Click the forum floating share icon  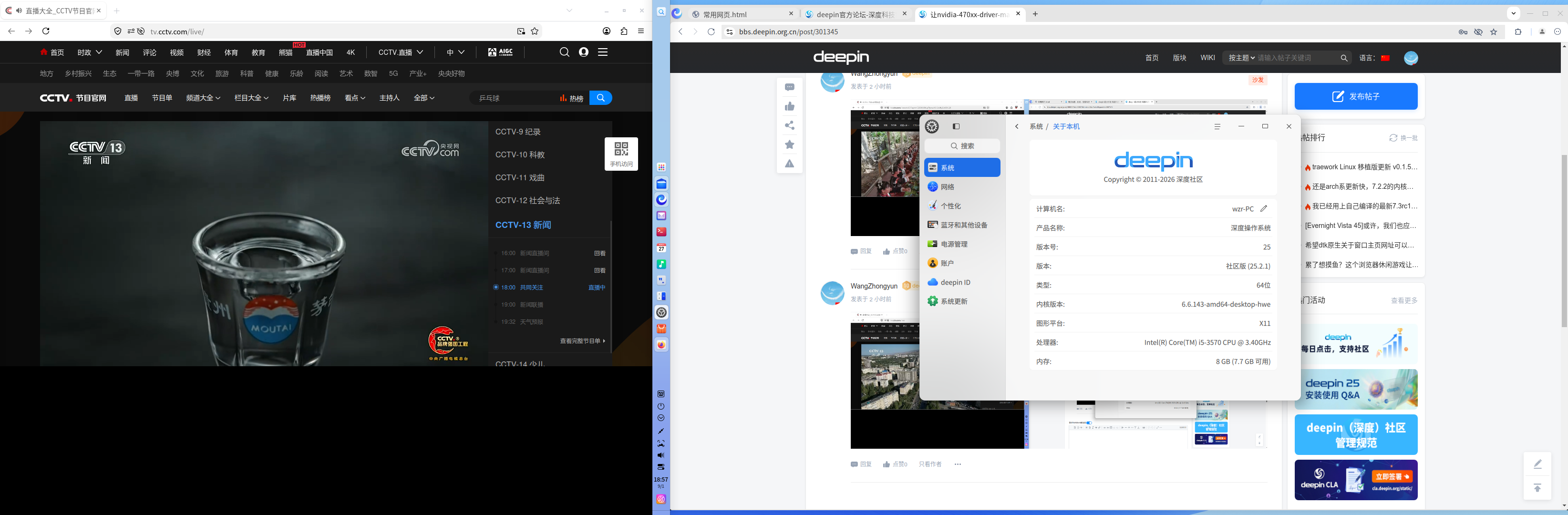pyautogui.click(x=789, y=125)
